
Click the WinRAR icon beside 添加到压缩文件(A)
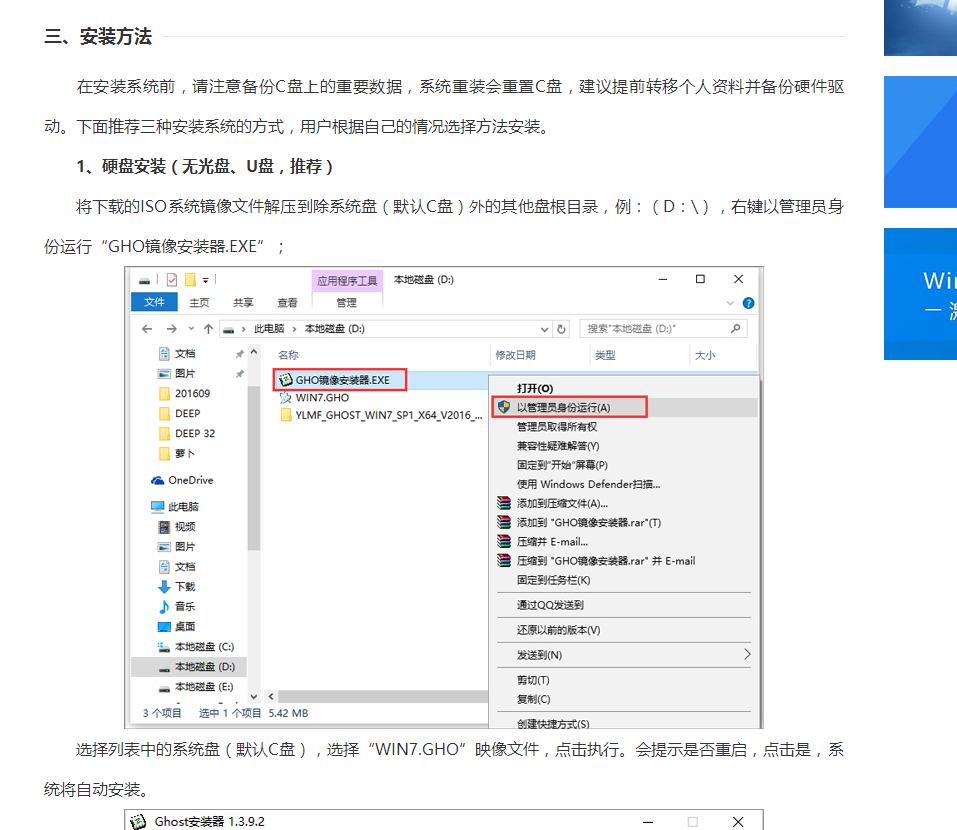pos(503,503)
